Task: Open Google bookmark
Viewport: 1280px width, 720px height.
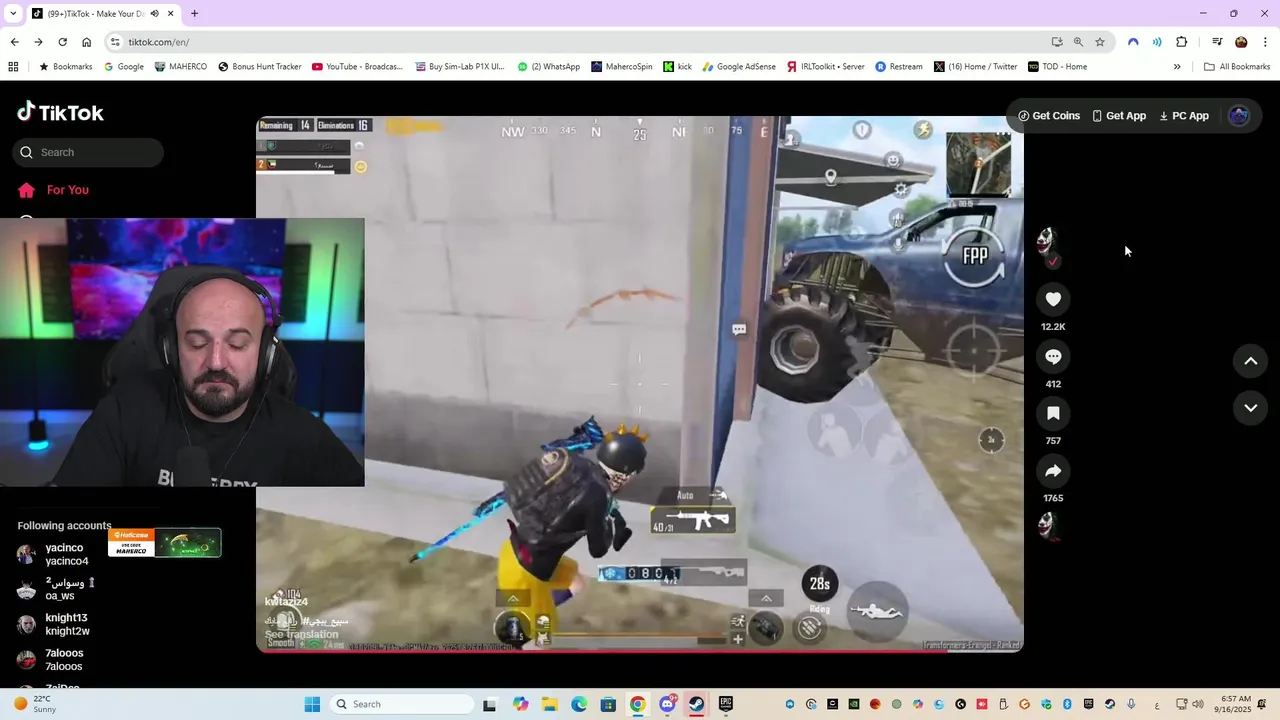Action: [x=124, y=67]
